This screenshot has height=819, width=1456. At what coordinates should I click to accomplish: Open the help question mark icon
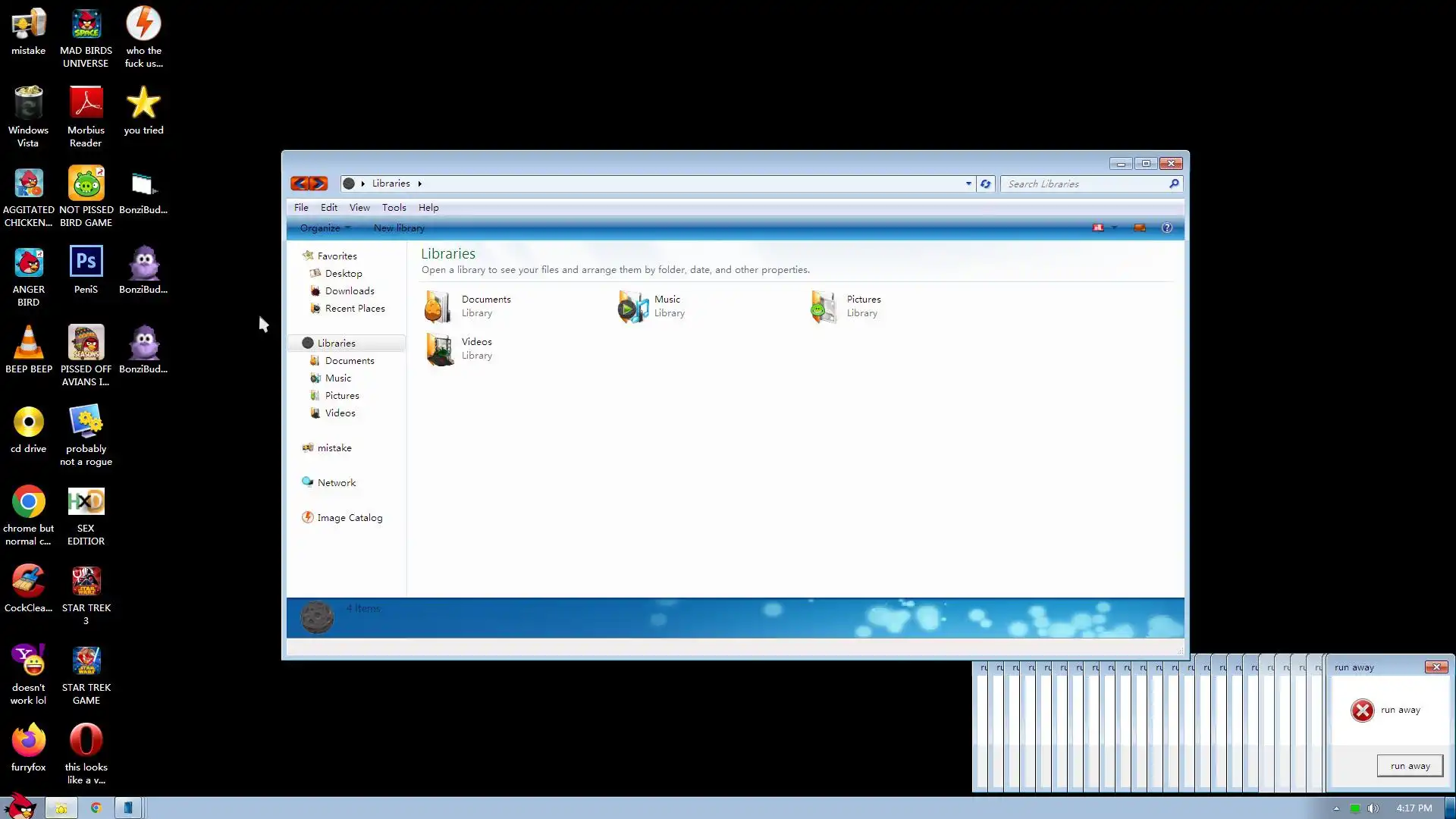click(x=1167, y=227)
